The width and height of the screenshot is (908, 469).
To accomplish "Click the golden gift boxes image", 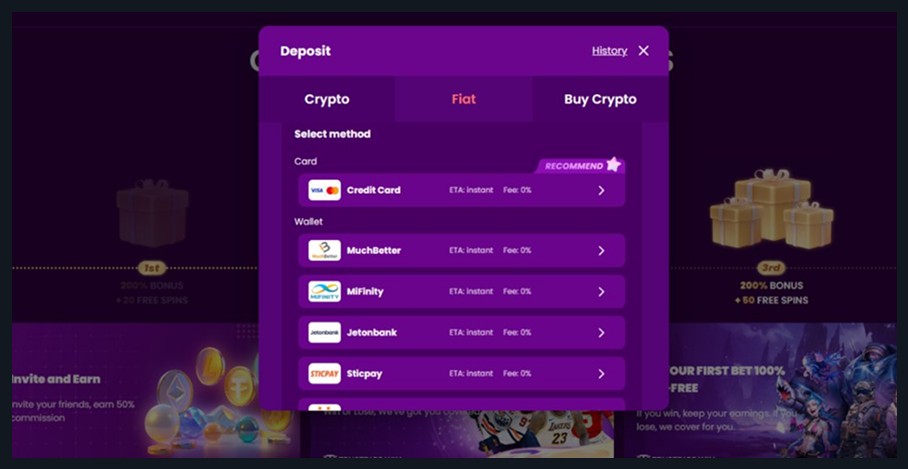I will 772,208.
